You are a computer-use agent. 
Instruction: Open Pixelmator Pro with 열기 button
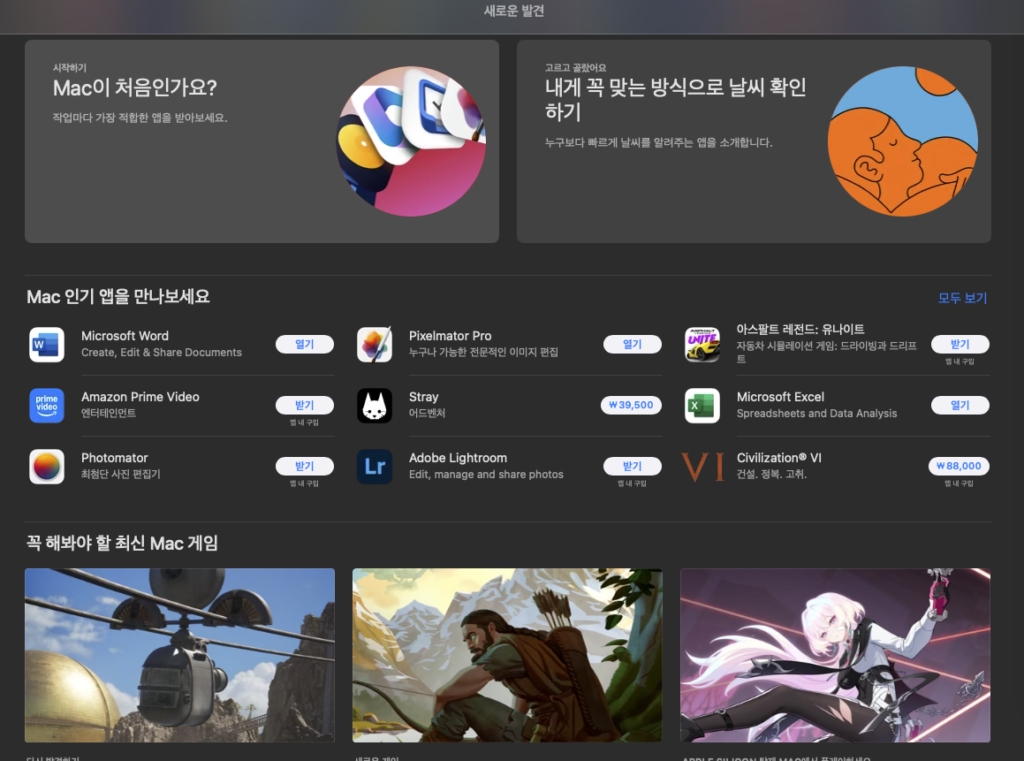[632, 344]
